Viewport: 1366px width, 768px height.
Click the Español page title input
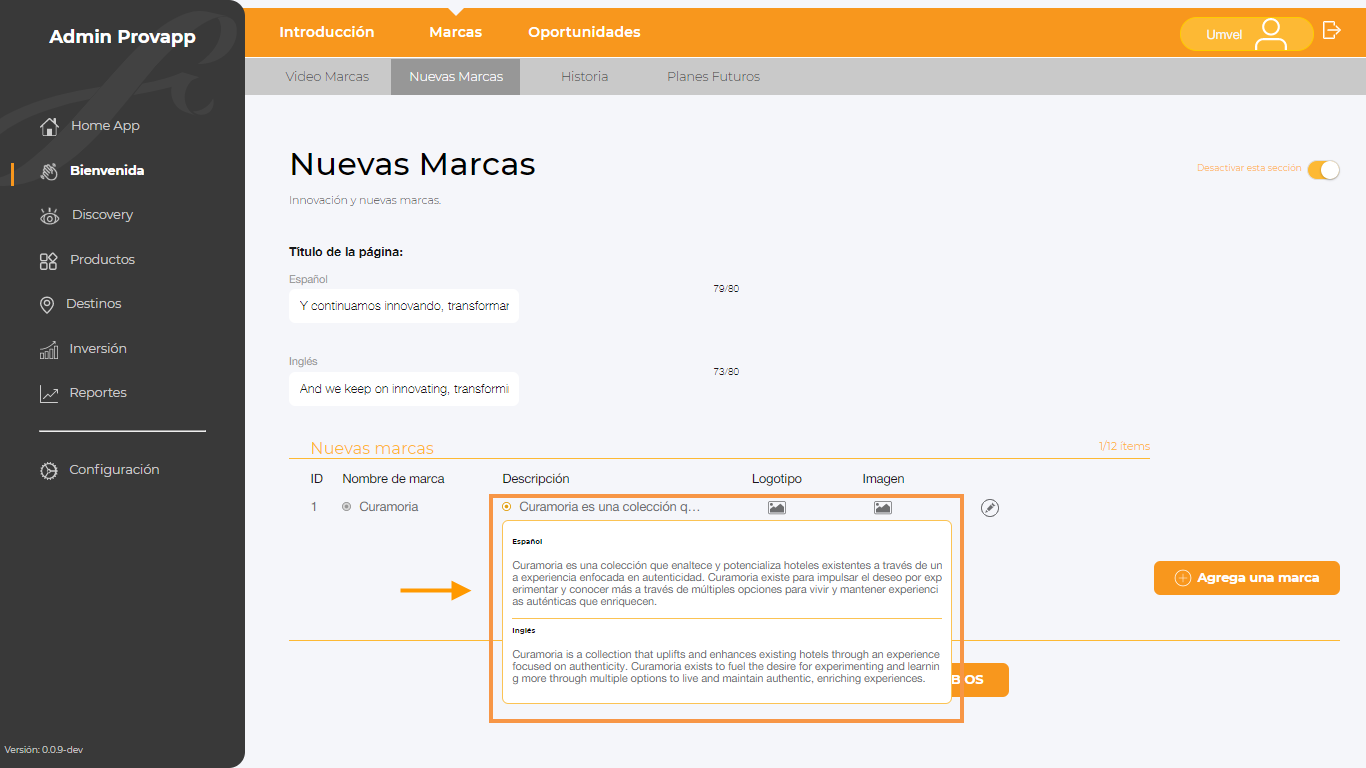(x=404, y=306)
